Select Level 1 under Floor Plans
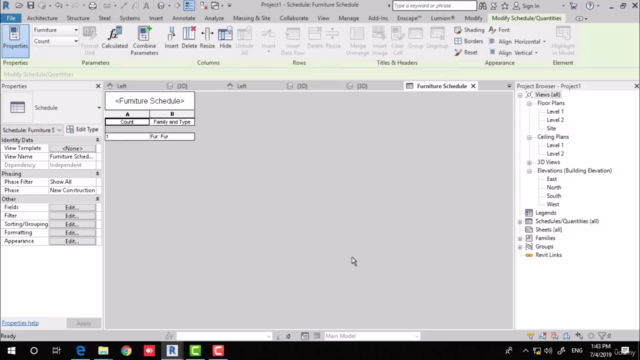 (x=555, y=111)
